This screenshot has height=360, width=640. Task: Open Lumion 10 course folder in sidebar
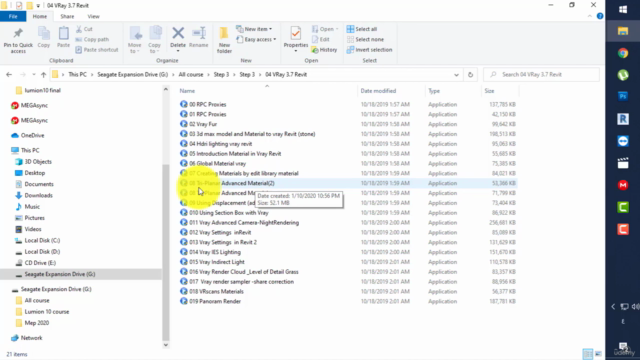47,311
